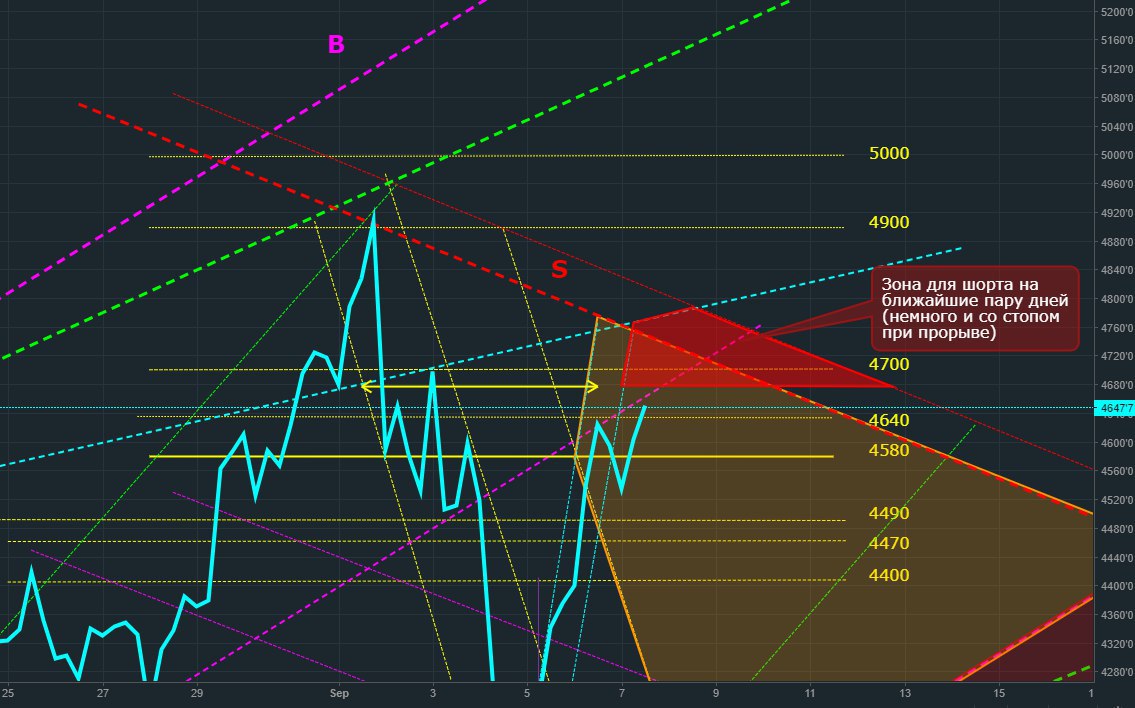
Task: Click the Sep label on time axis
Action: (339, 694)
